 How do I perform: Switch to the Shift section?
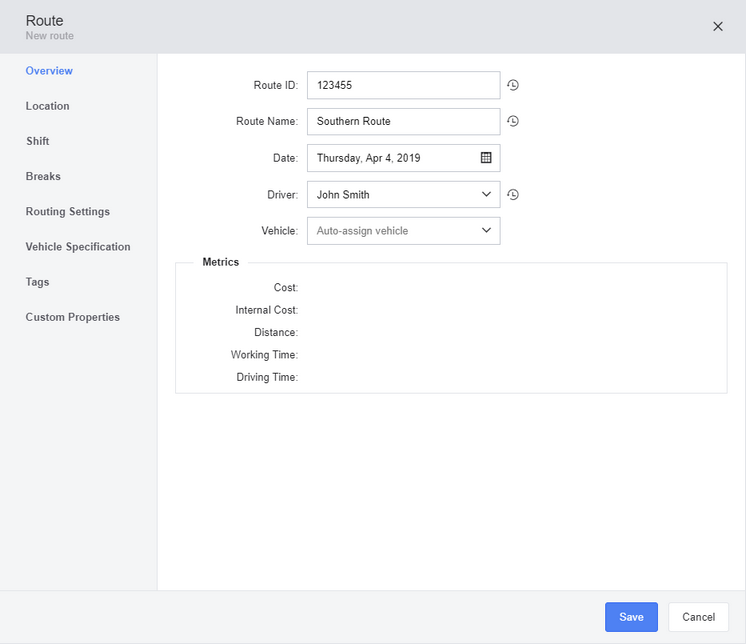point(38,141)
